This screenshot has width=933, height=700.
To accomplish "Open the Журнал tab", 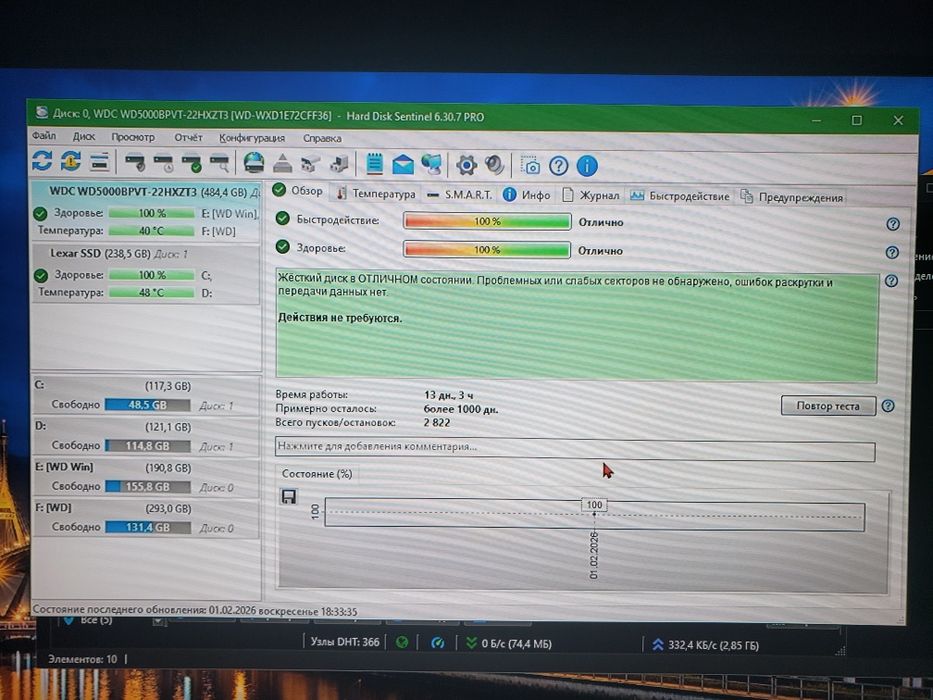I will [x=591, y=196].
